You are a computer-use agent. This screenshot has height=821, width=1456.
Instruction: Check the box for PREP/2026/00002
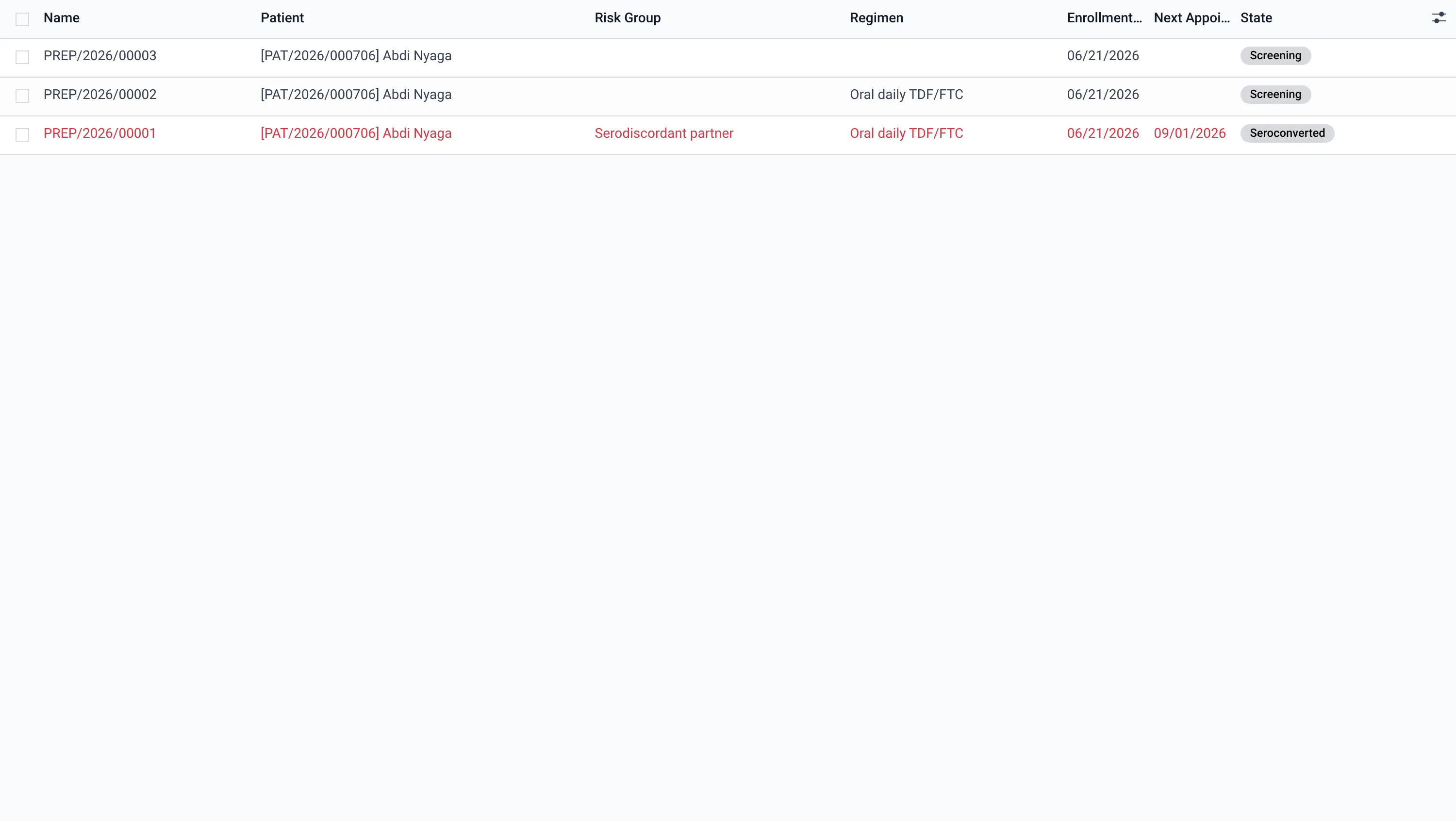click(x=22, y=96)
